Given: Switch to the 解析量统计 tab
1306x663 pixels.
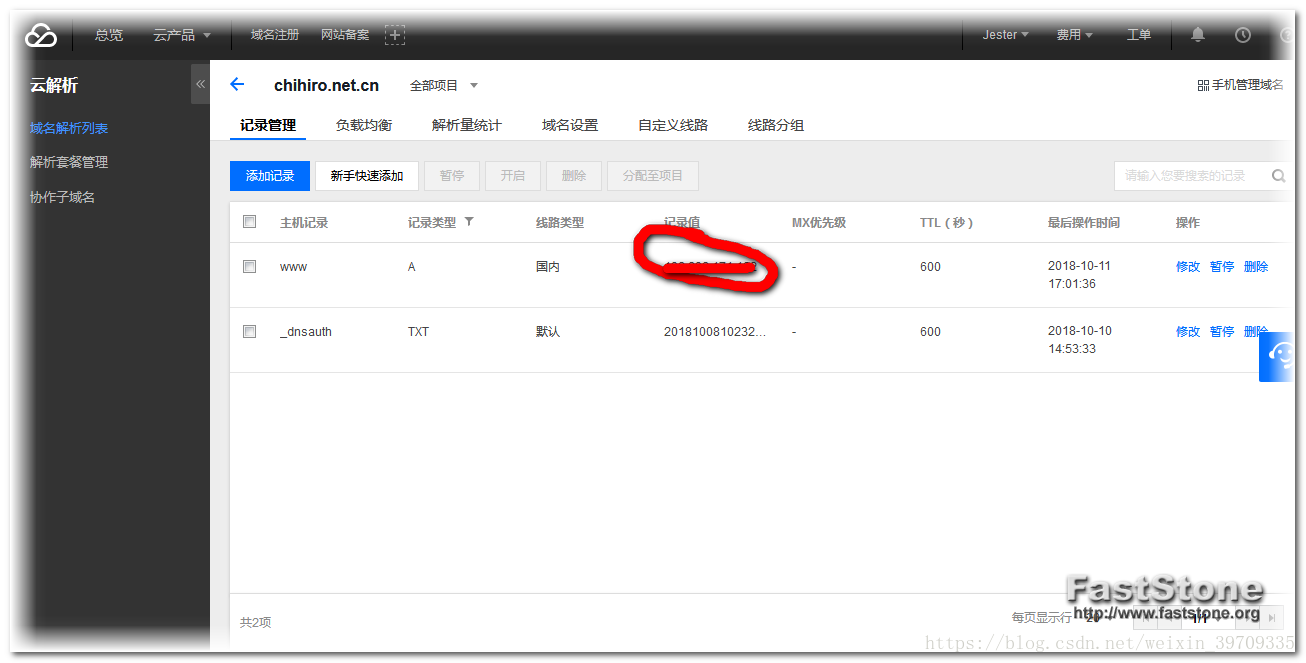Looking at the screenshot, I should [x=467, y=125].
